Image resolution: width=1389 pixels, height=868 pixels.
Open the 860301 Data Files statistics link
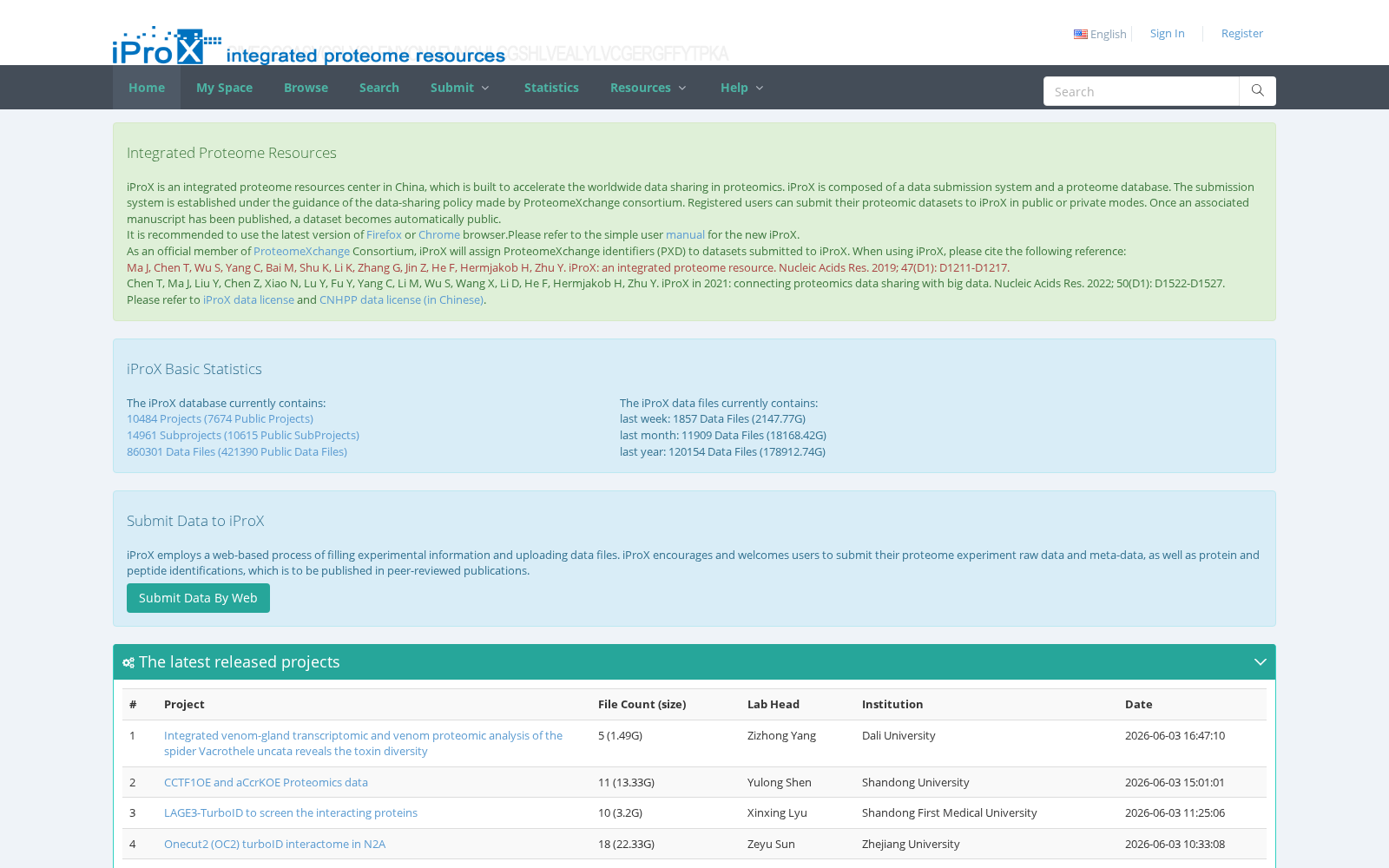click(237, 451)
